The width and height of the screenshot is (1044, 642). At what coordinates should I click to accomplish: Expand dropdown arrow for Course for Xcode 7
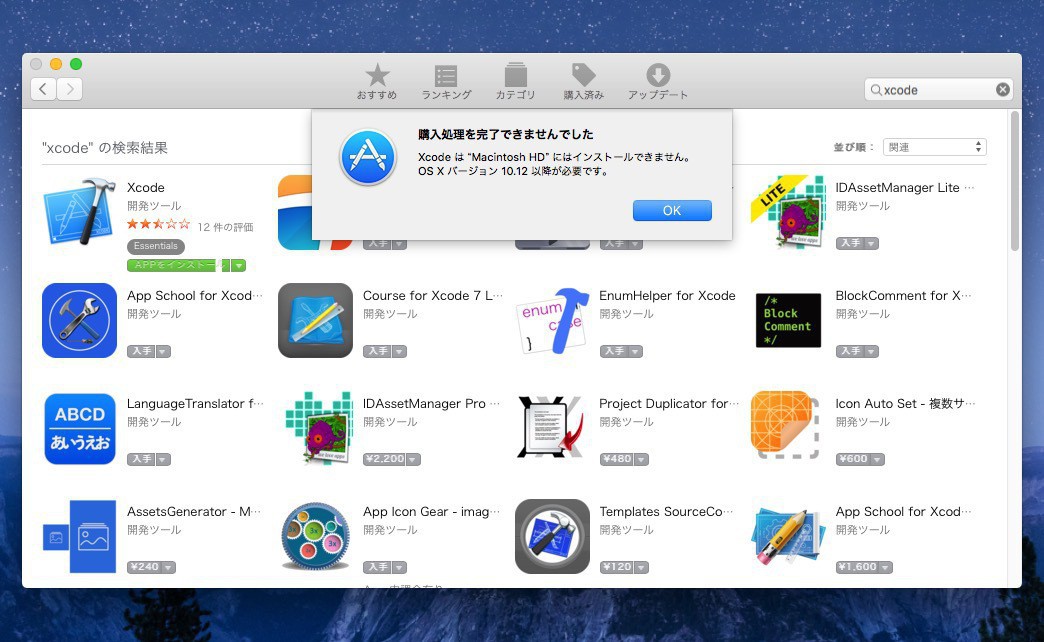coord(399,351)
